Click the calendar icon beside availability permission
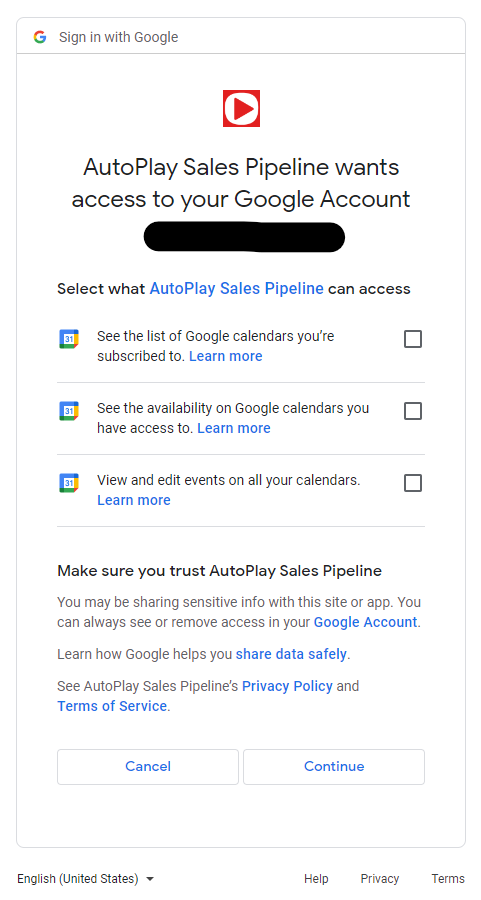 pyautogui.click(x=69, y=411)
